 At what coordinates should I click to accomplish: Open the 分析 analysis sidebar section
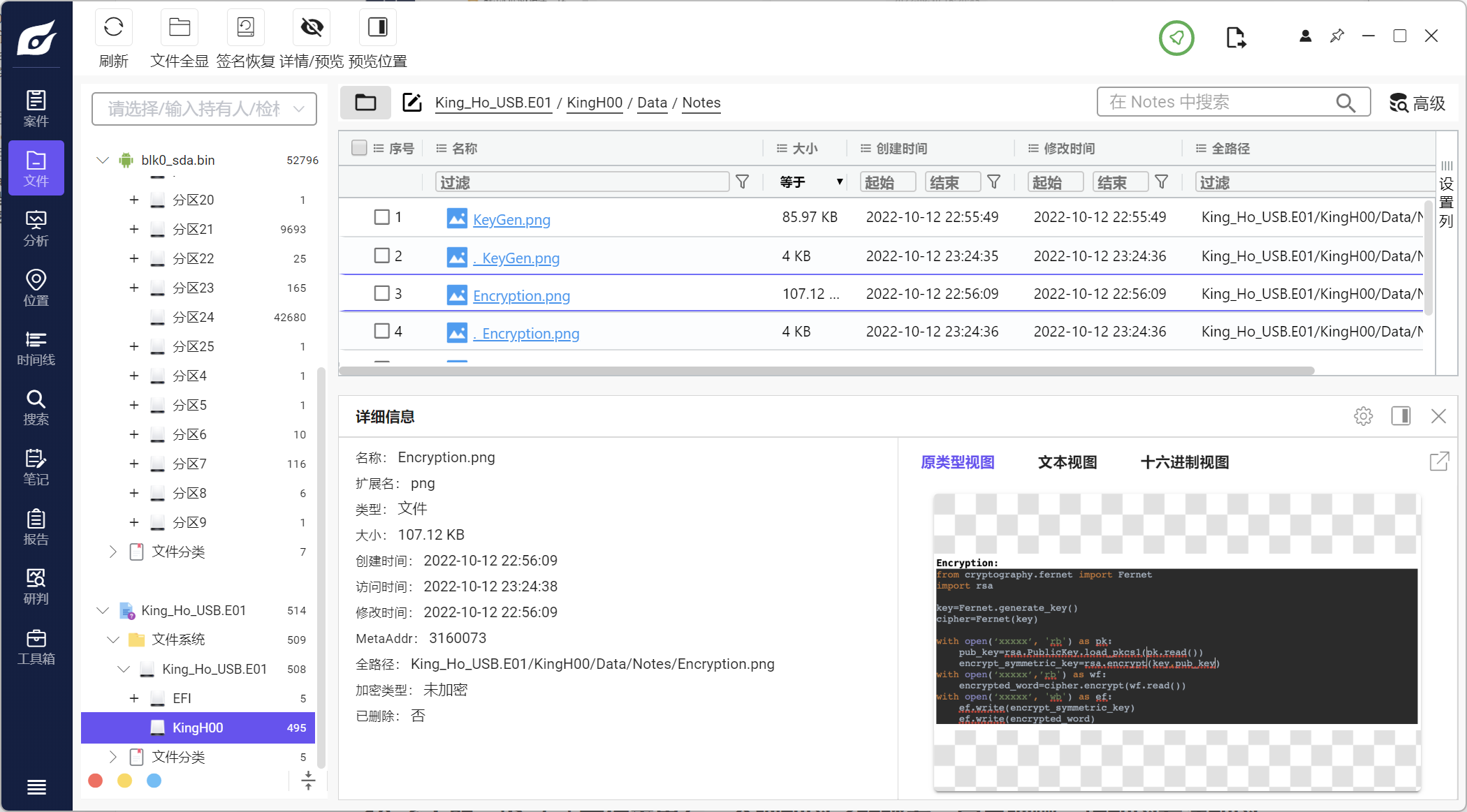pos(36,228)
